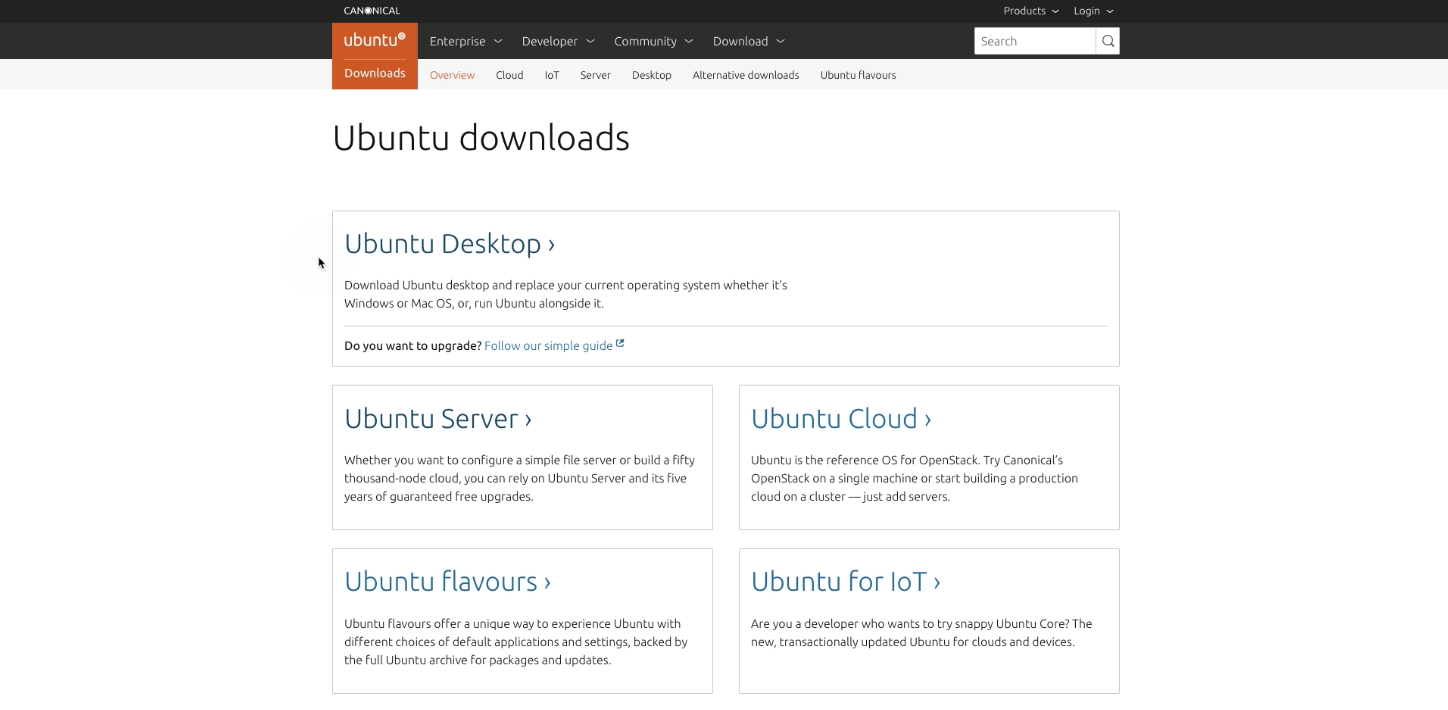Click the Ubuntu Desktop description paragraph
Viewport: 1448px width, 710px height.
click(566, 294)
